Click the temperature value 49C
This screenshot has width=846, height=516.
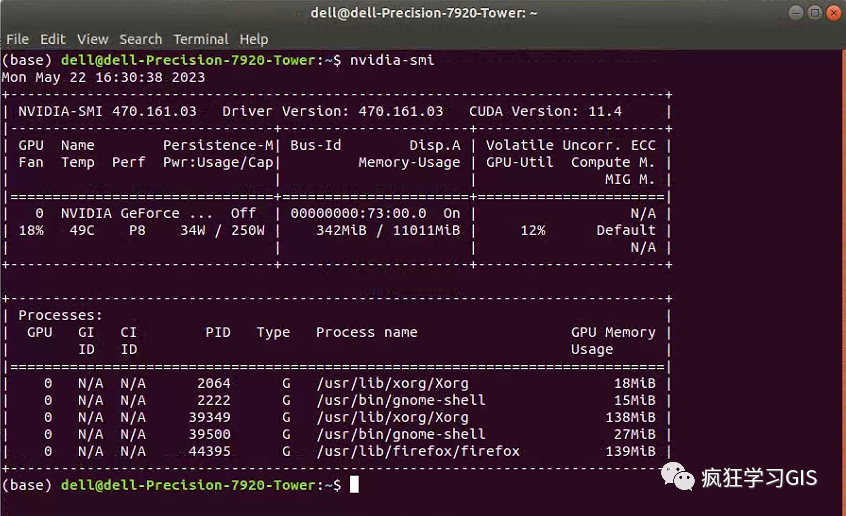[82, 230]
